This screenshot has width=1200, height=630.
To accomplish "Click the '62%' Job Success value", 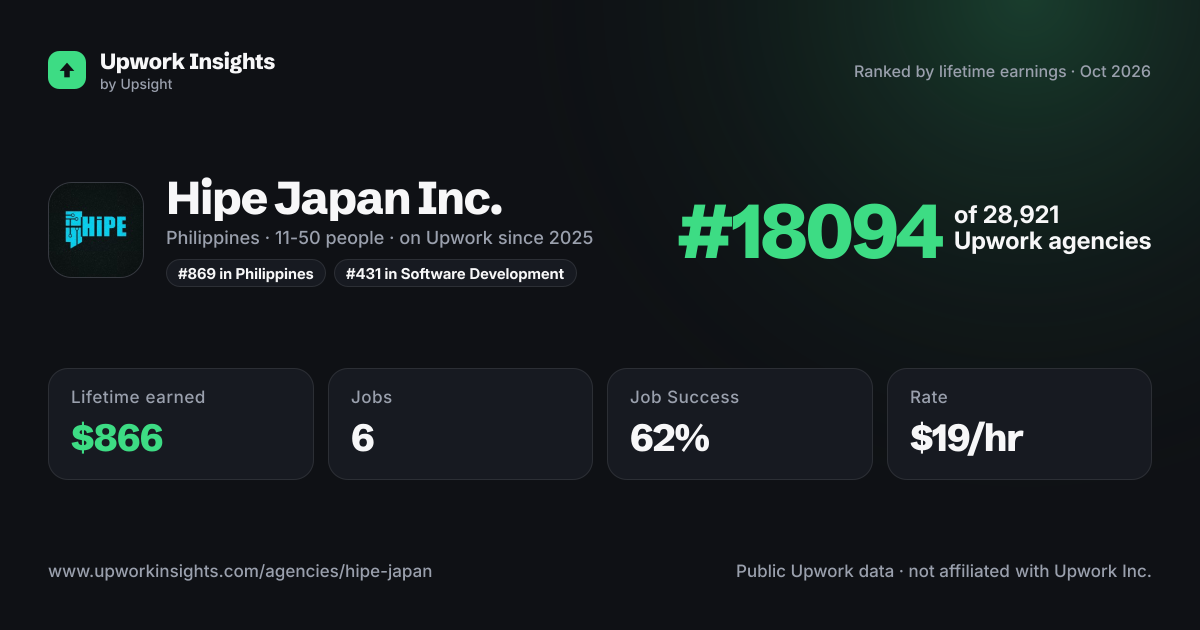I will point(670,438).
